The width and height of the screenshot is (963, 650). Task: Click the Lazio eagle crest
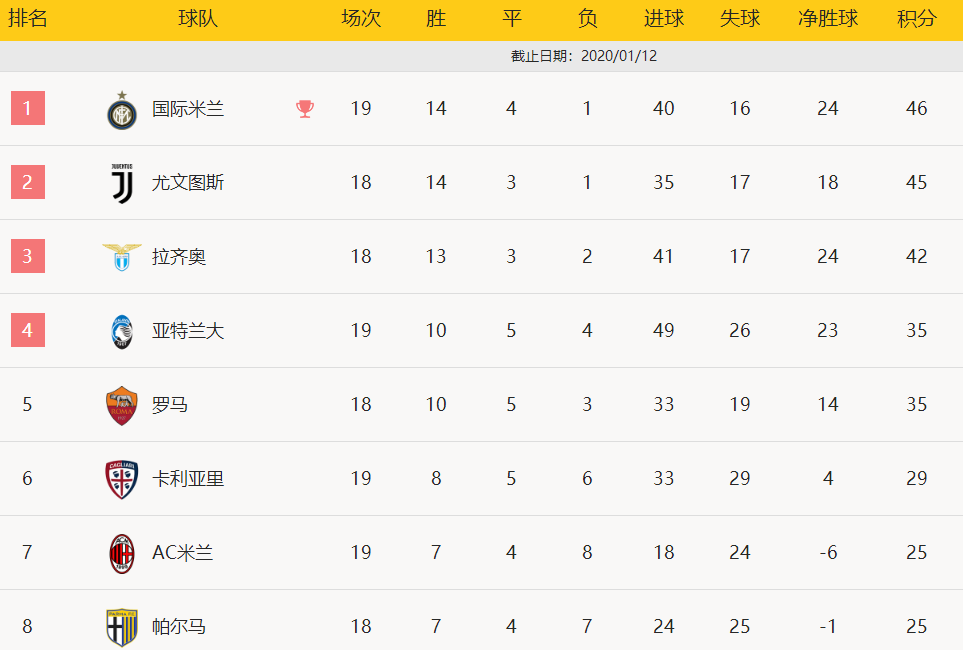pyautogui.click(x=122, y=257)
